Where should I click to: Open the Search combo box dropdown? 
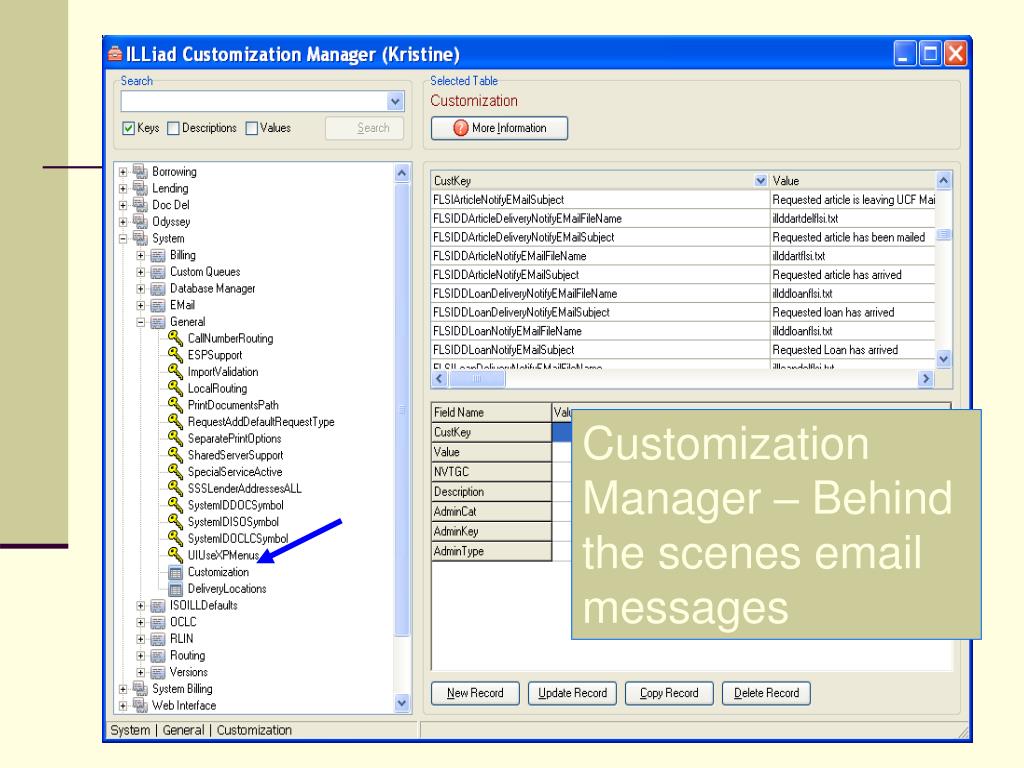tap(395, 101)
